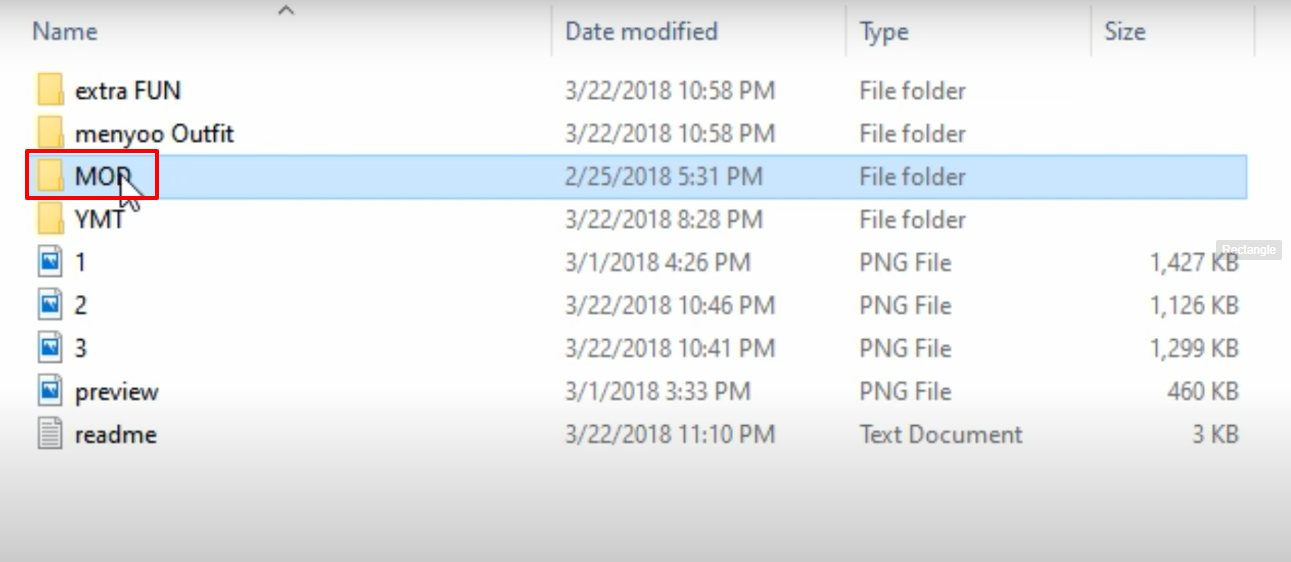Select the preview image file icon
This screenshot has height=562, width=1291.
pos(51,391)
